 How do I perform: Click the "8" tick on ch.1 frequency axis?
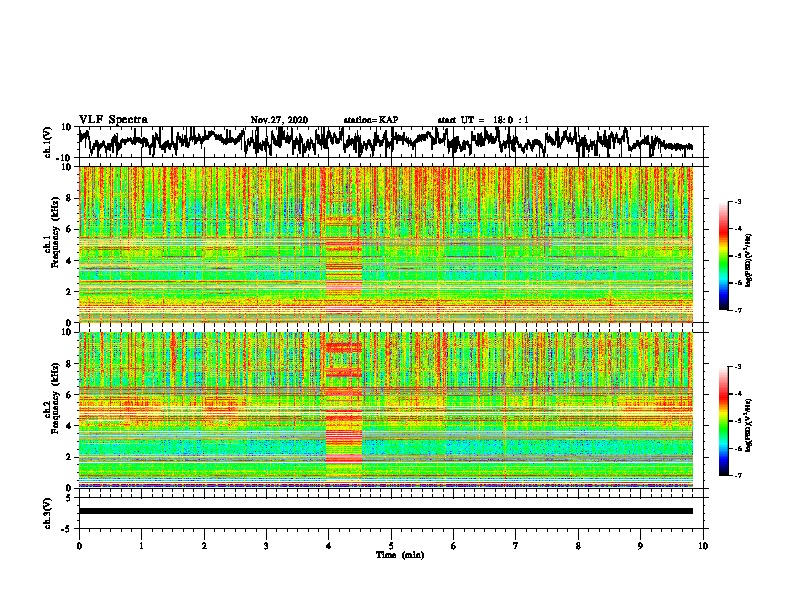tap(69, 198)
